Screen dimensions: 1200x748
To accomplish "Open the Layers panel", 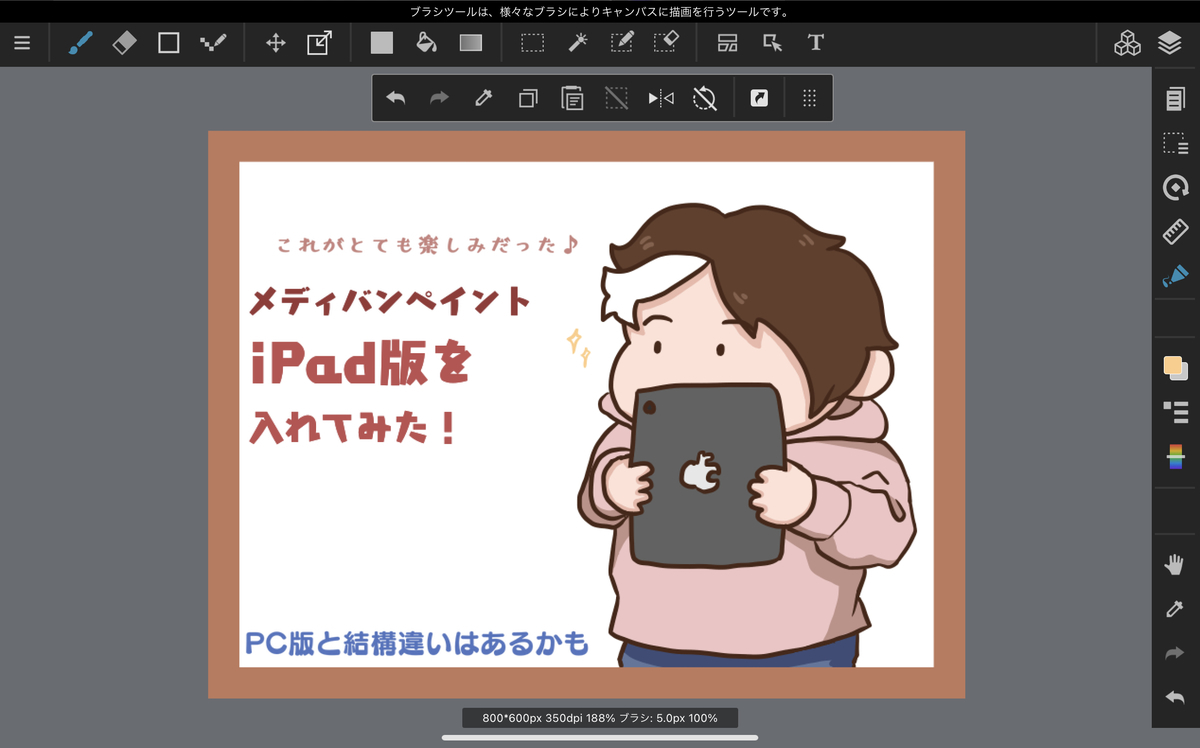I will click(1170, 43).
